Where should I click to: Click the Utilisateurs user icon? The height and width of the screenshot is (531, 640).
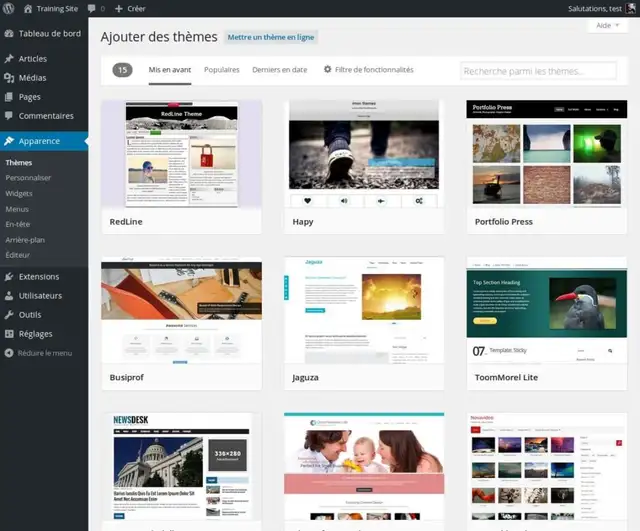click(9, 296)
